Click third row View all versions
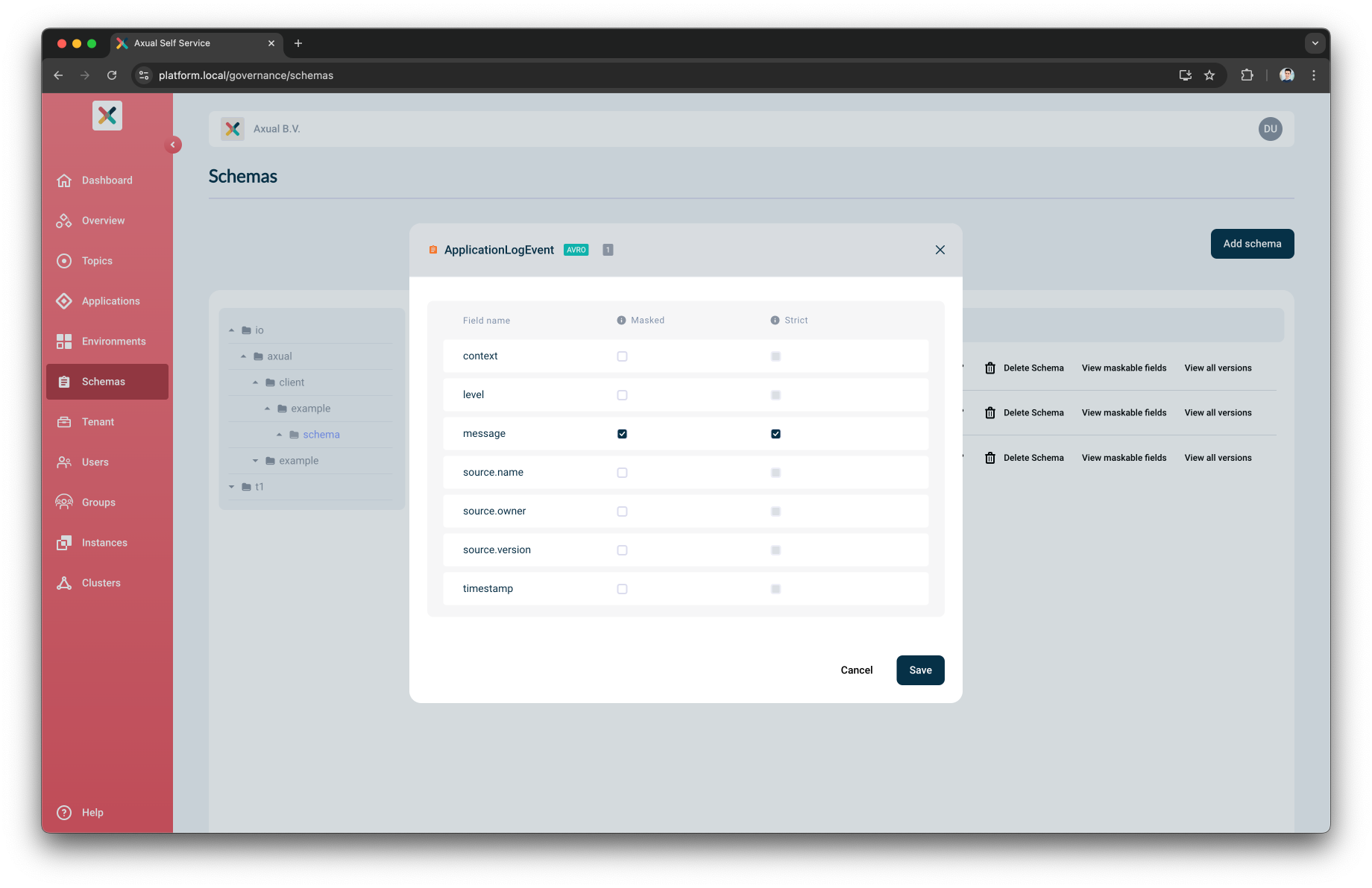This screenshot has height=888, width=1372. click(x=1218, y=458)
